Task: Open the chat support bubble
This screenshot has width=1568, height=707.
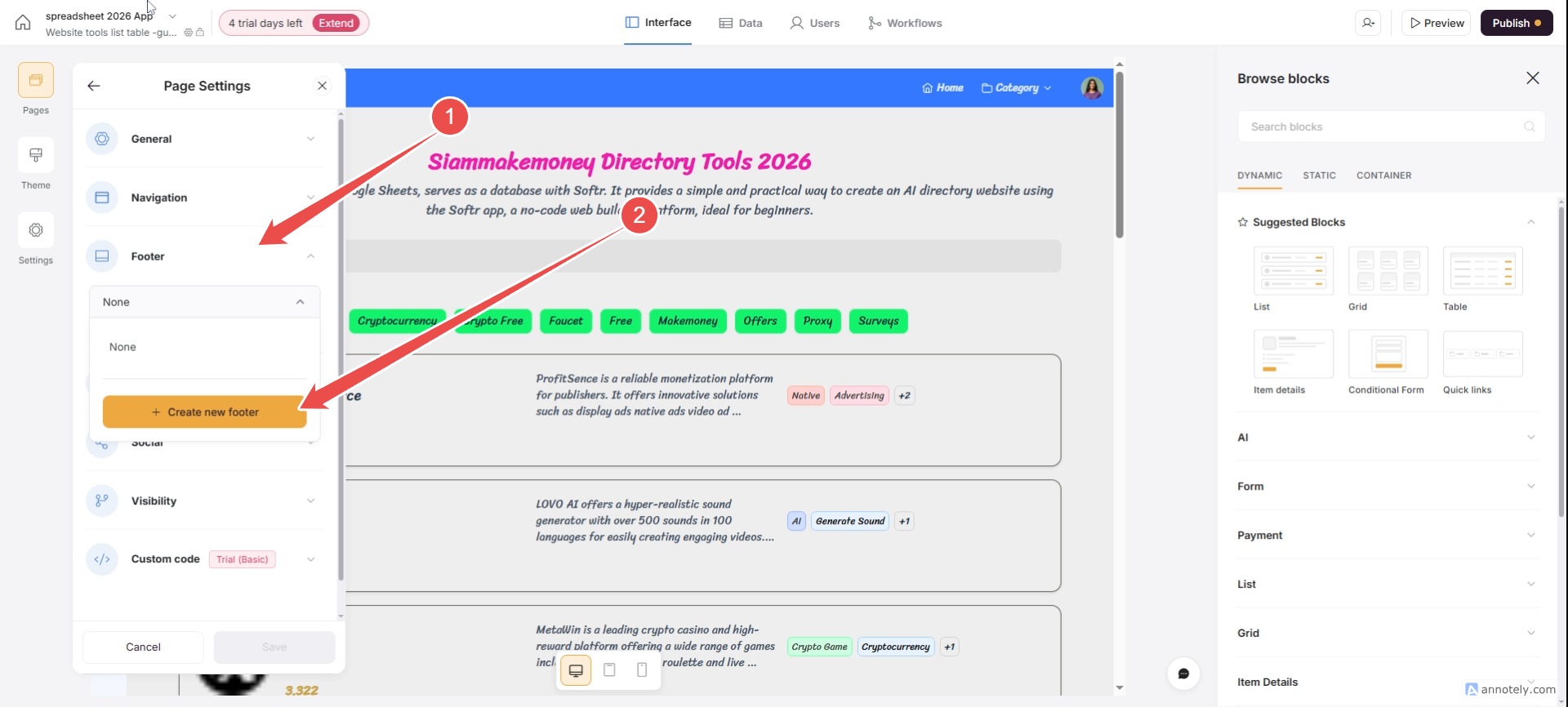Action: [1183, 674]
